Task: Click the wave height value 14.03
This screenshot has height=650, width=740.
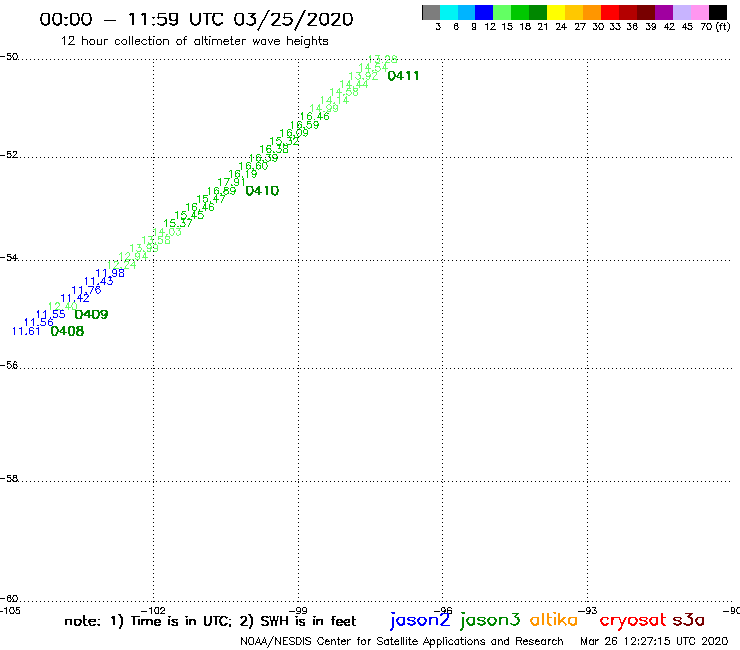Action: [x=168, y=232]
